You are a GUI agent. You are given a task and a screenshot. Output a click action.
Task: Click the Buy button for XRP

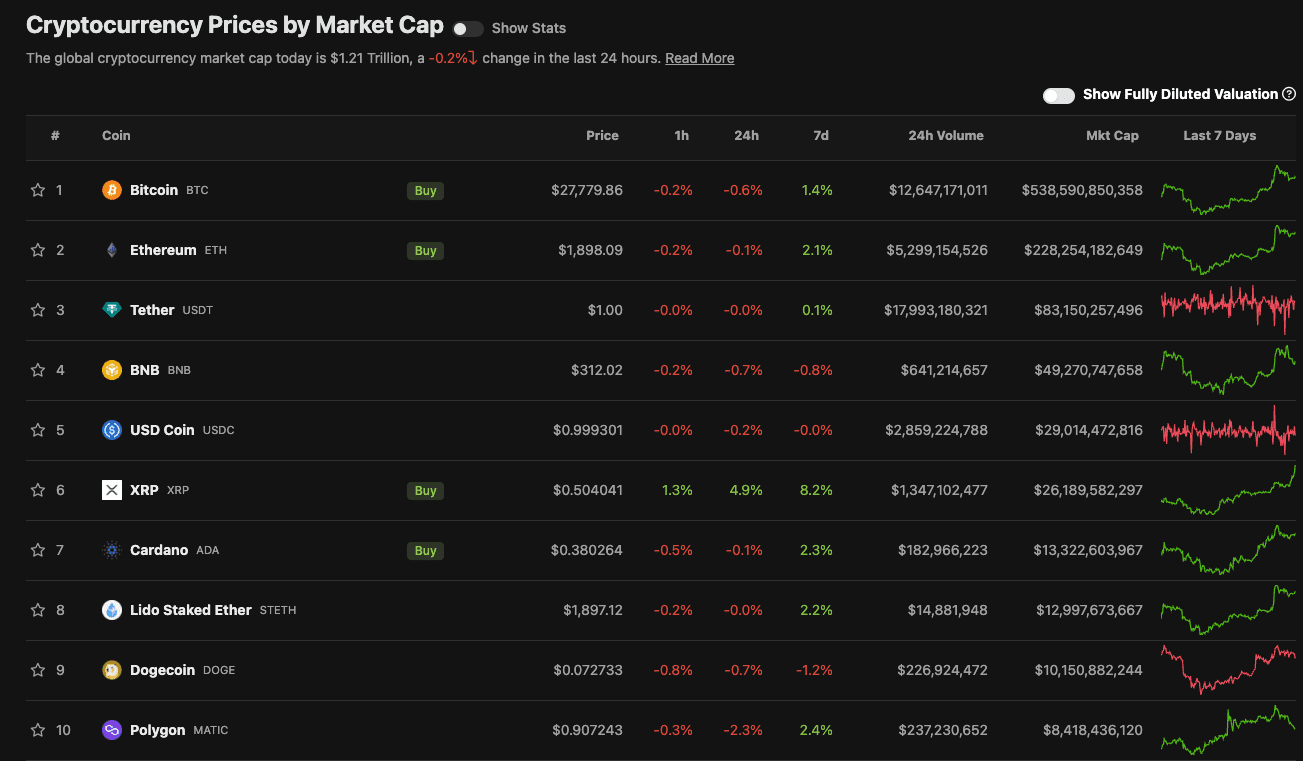tap(425, 490)
